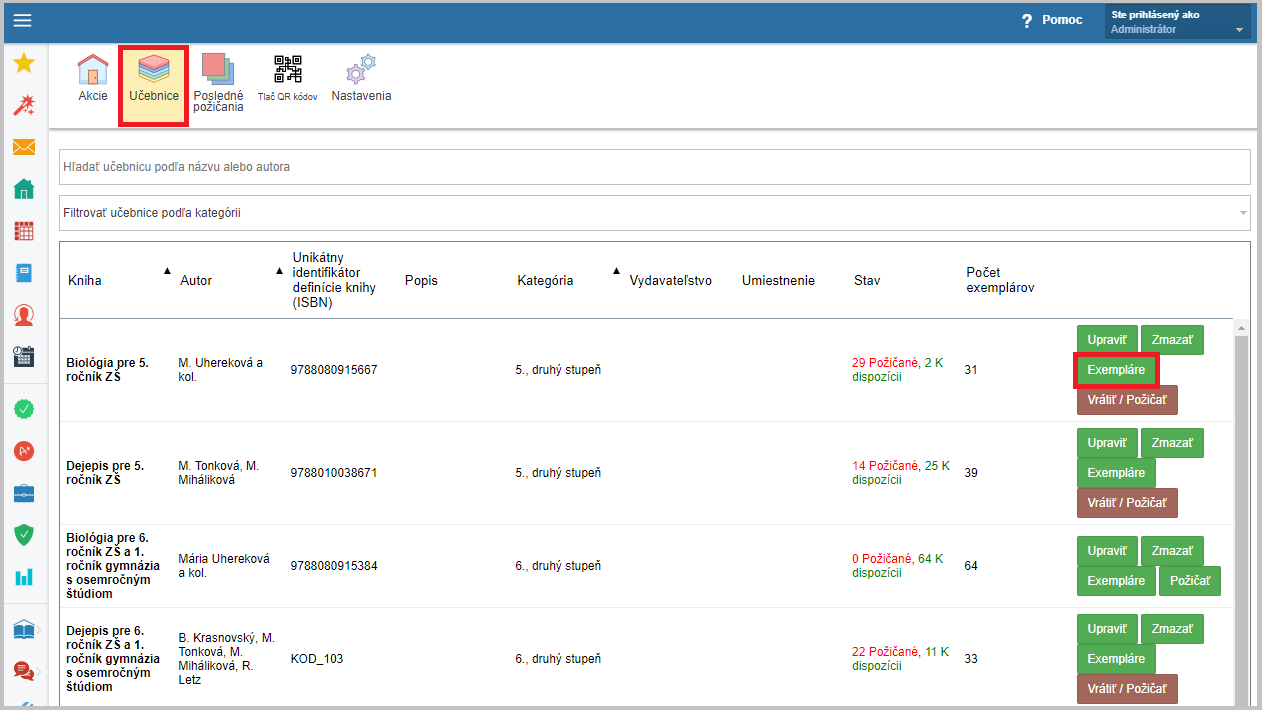Click the Mária Uhereková a kol. author cell

pyautogui.click(x=224, y=566)
